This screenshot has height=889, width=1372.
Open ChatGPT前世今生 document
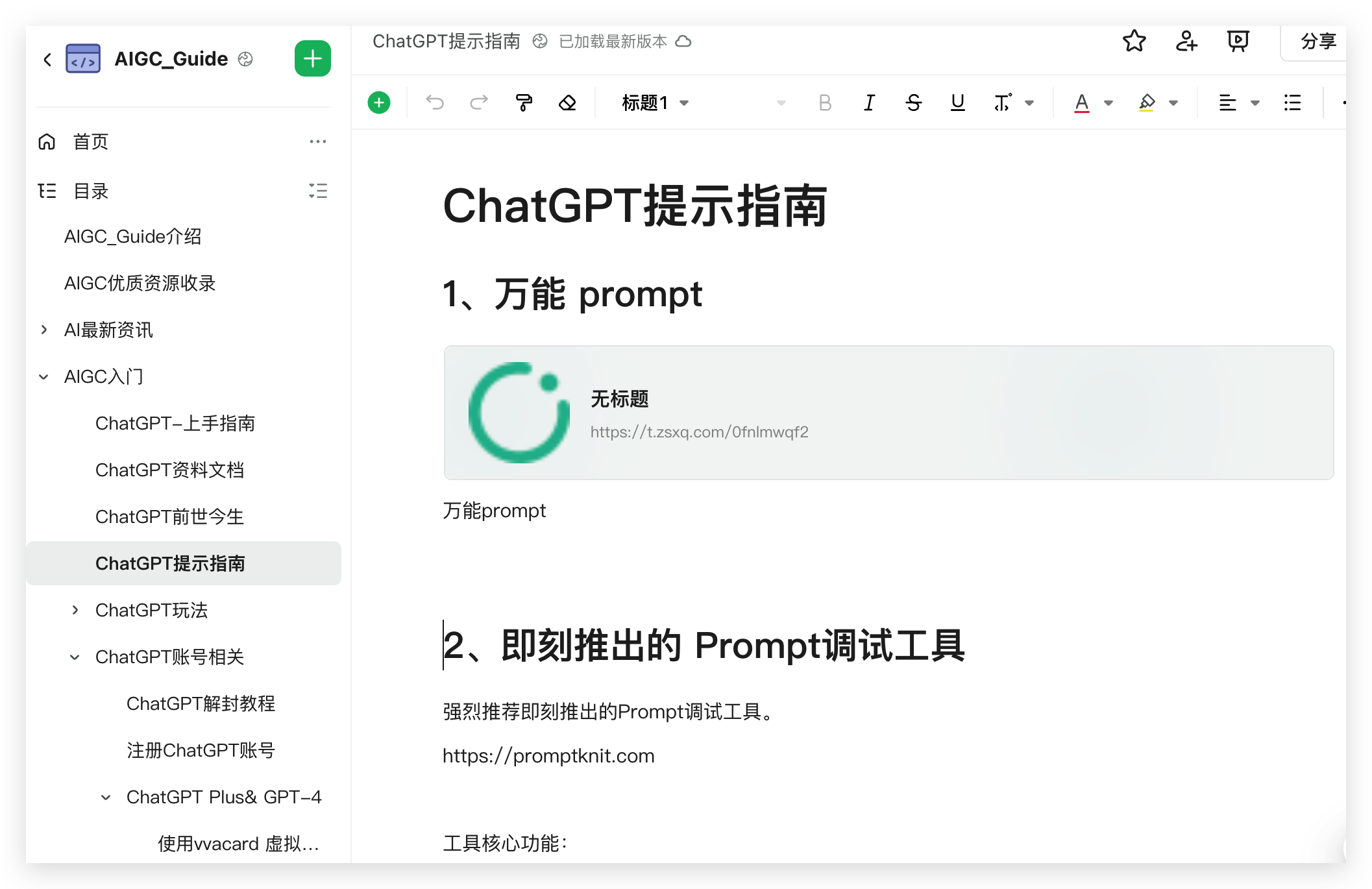tap(169, 517)
